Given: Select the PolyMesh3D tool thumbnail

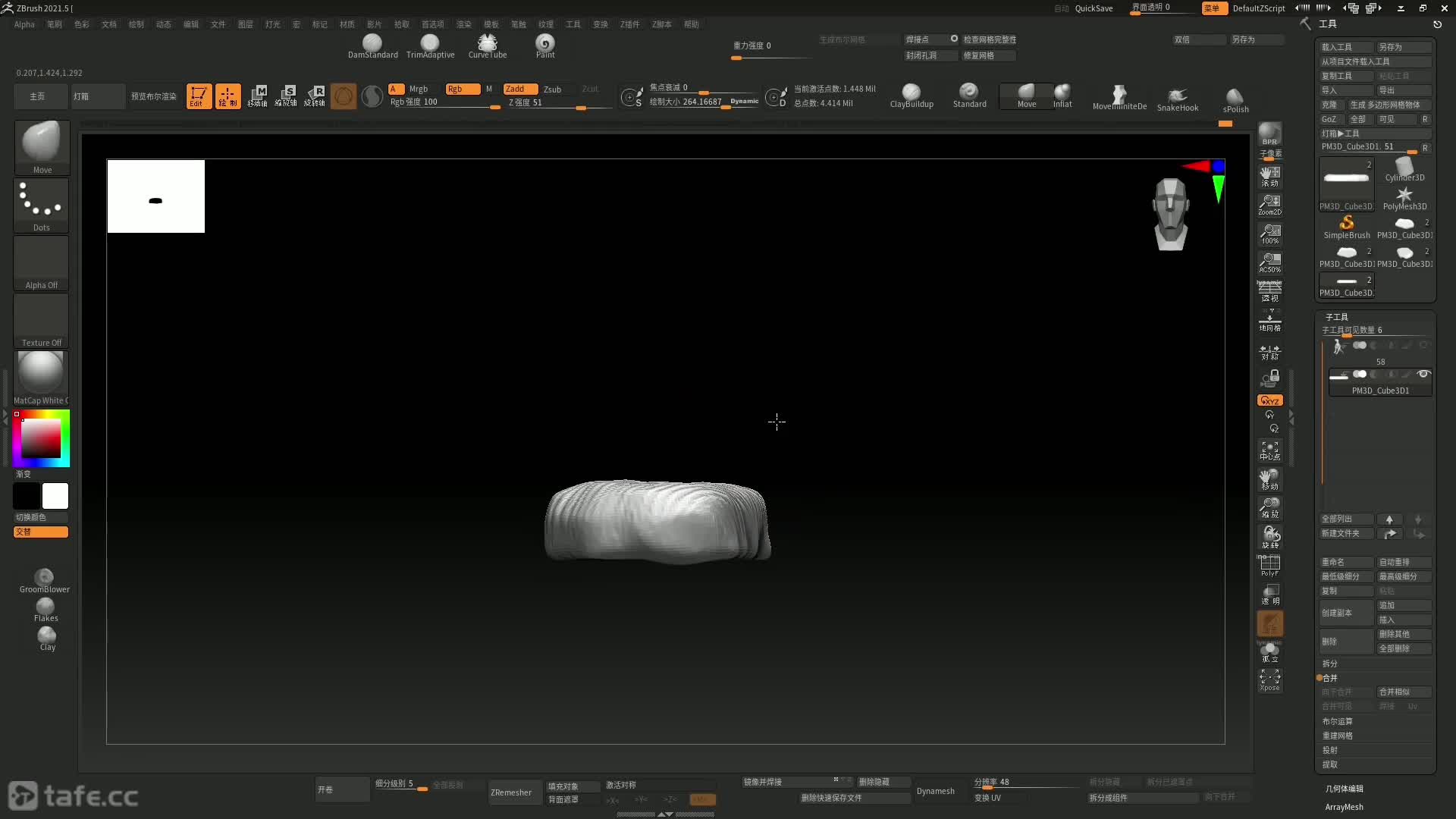Looking at the screenshot, I should 1404,199.
